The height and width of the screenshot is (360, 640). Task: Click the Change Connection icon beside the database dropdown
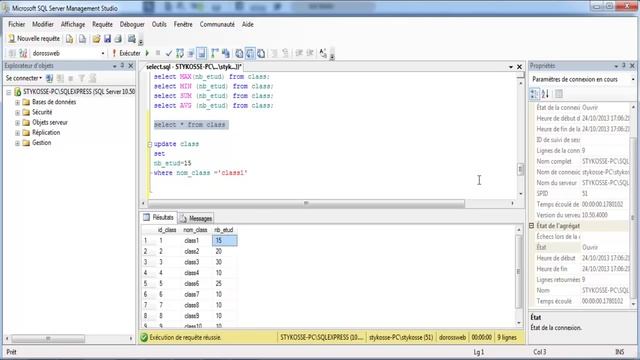coord(23,53)
